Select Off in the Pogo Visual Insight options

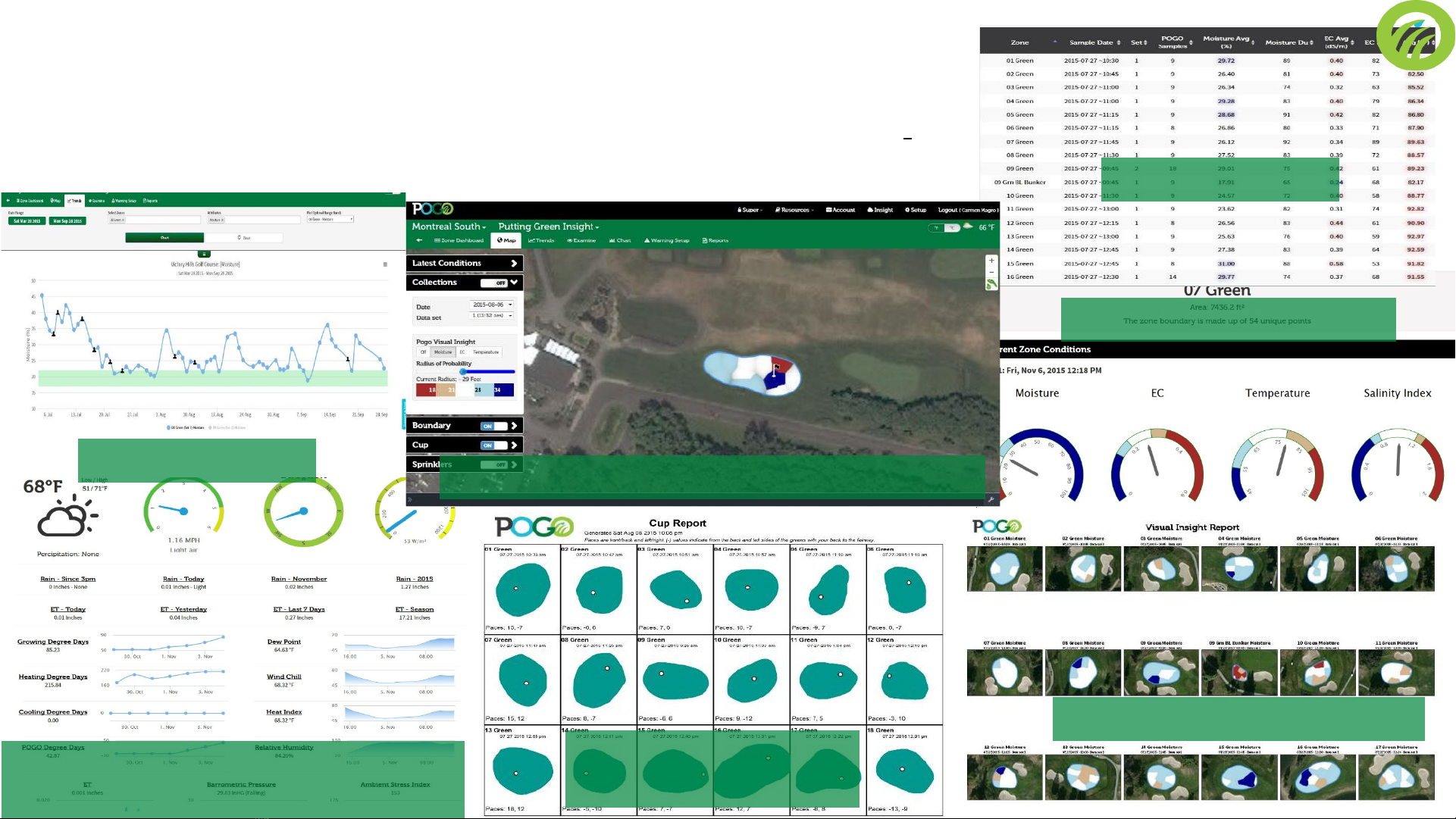[423, 352]
